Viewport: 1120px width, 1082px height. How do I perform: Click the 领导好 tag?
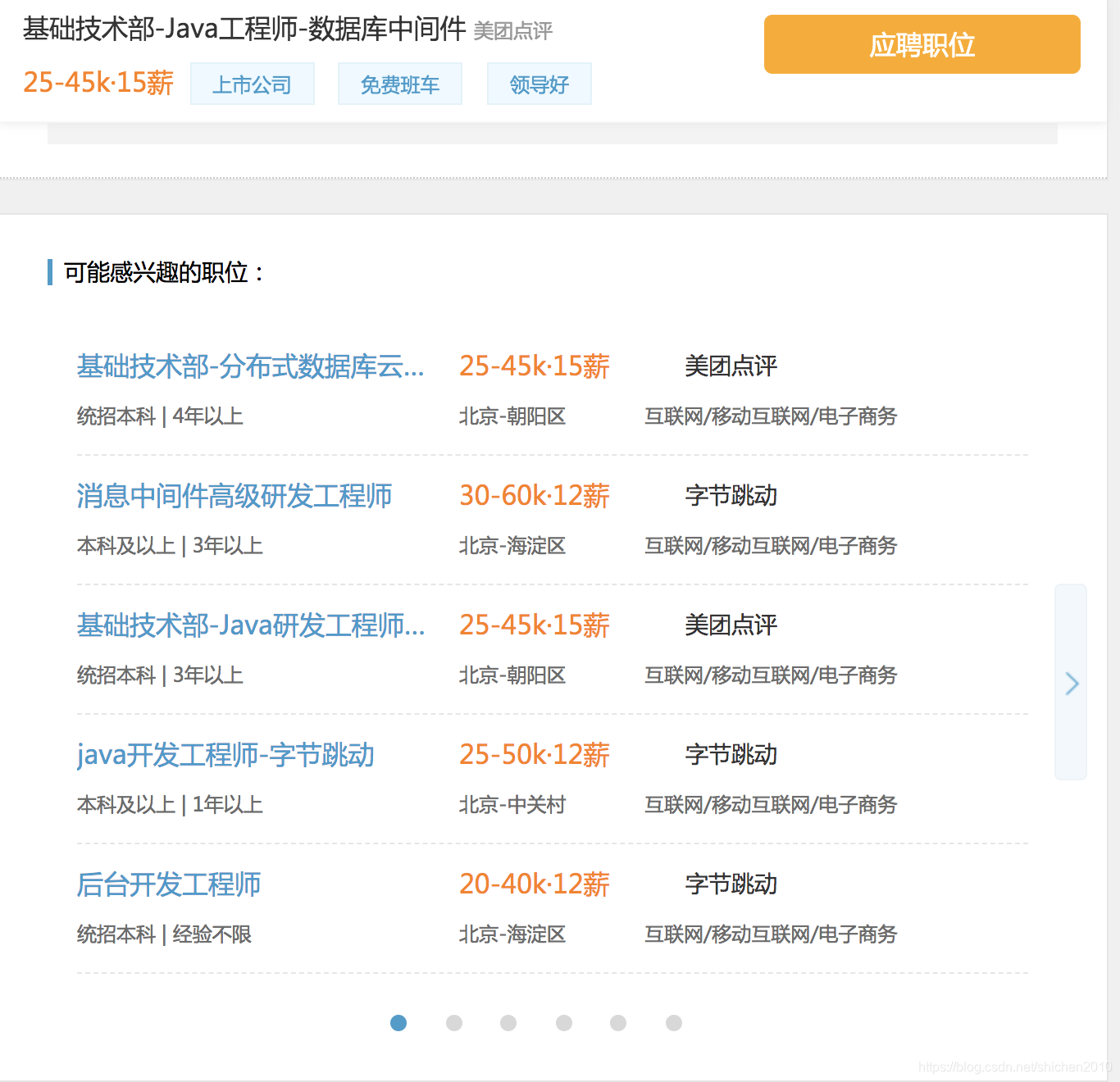pyautogui.click(x=540, y=84)
